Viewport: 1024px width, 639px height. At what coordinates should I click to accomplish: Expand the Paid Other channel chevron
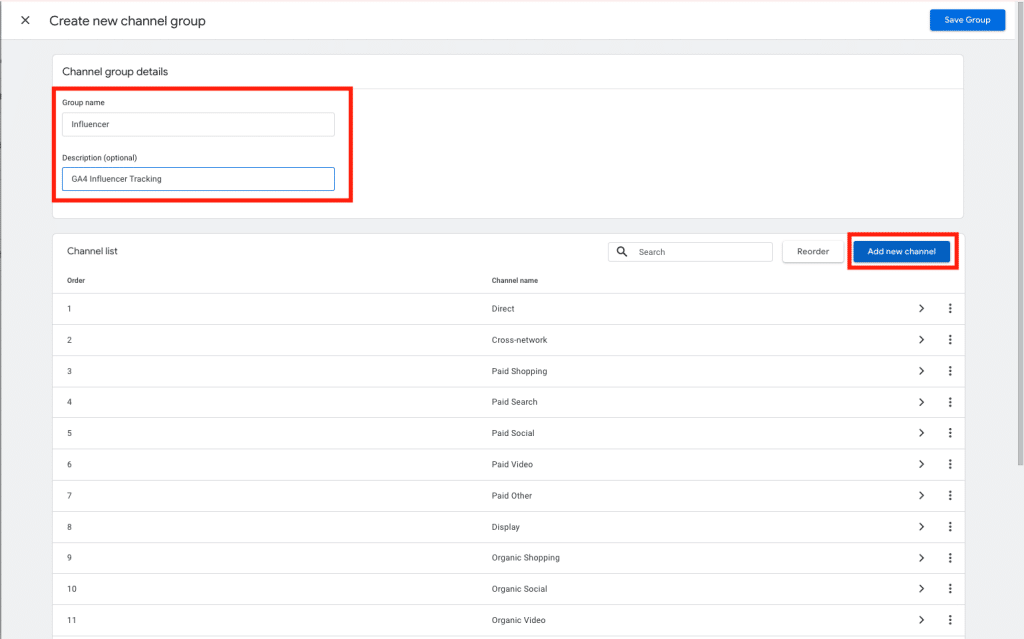pyautogui.click(x=921, y=496)
